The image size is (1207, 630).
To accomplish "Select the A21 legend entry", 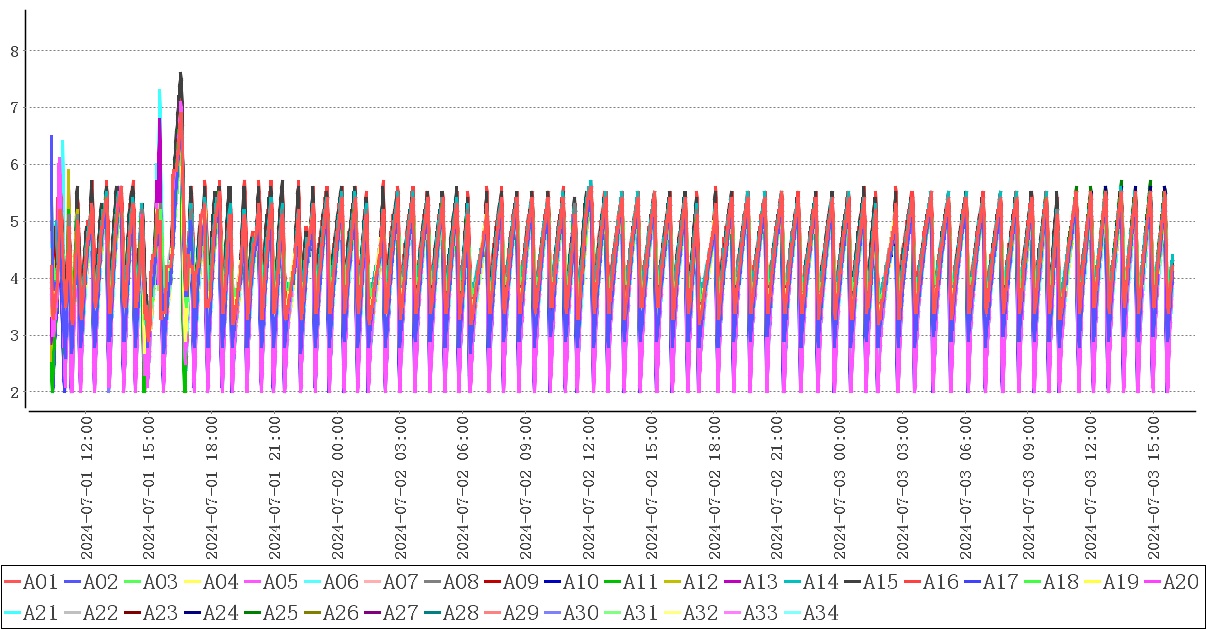I will tap(40, 612).
